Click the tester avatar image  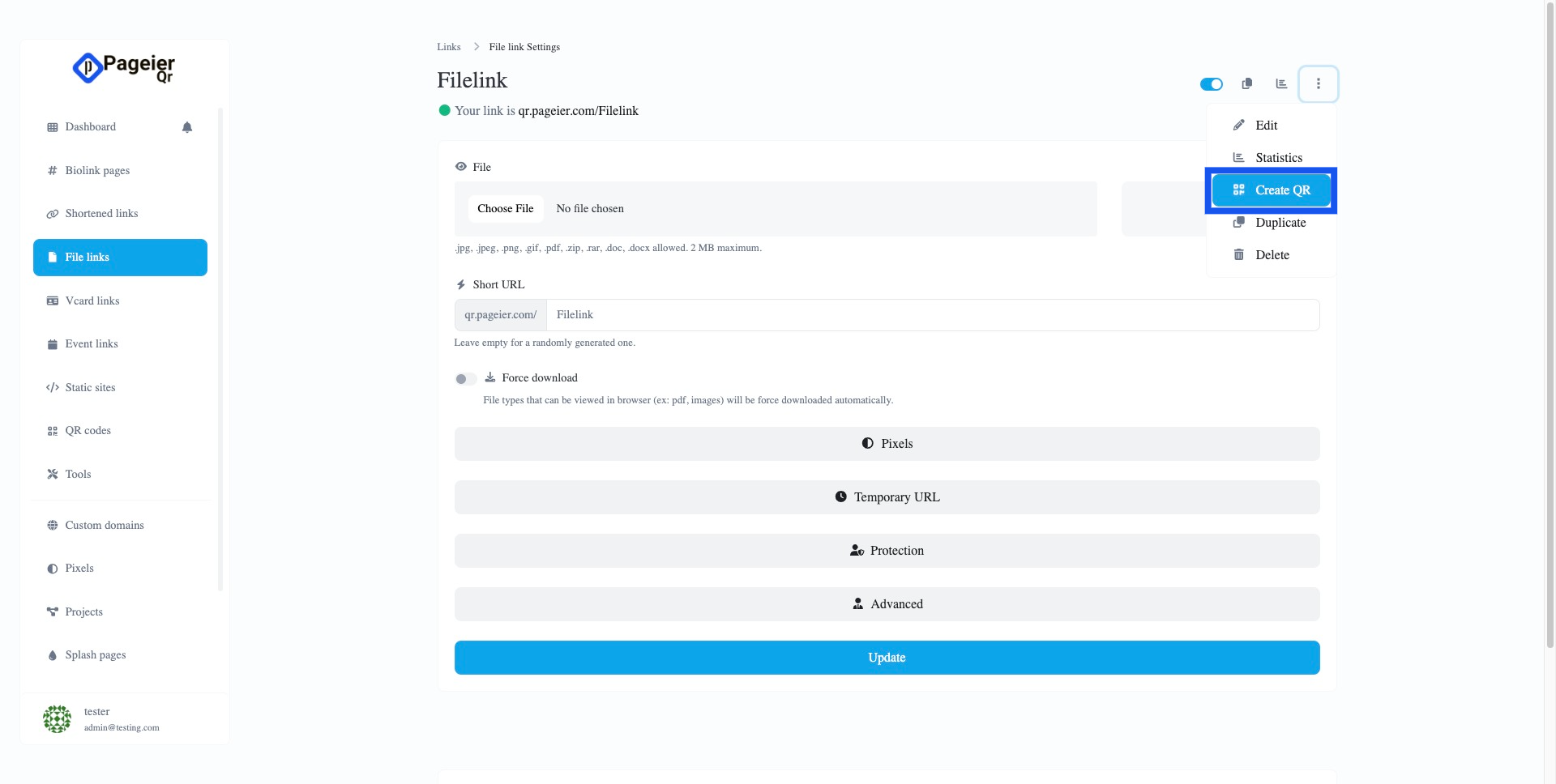[x=57, y=718]
